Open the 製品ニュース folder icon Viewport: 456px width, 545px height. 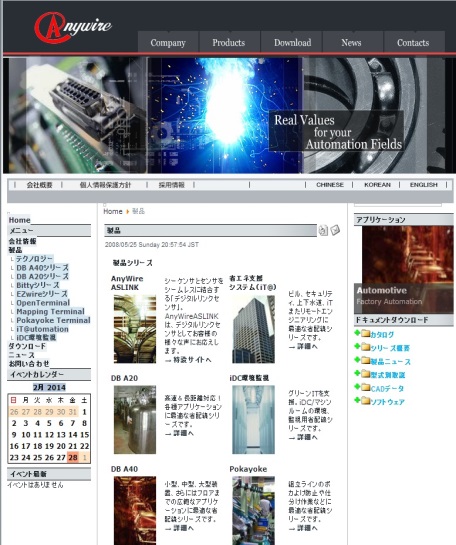pyautogui.click(x=365, y=360)
